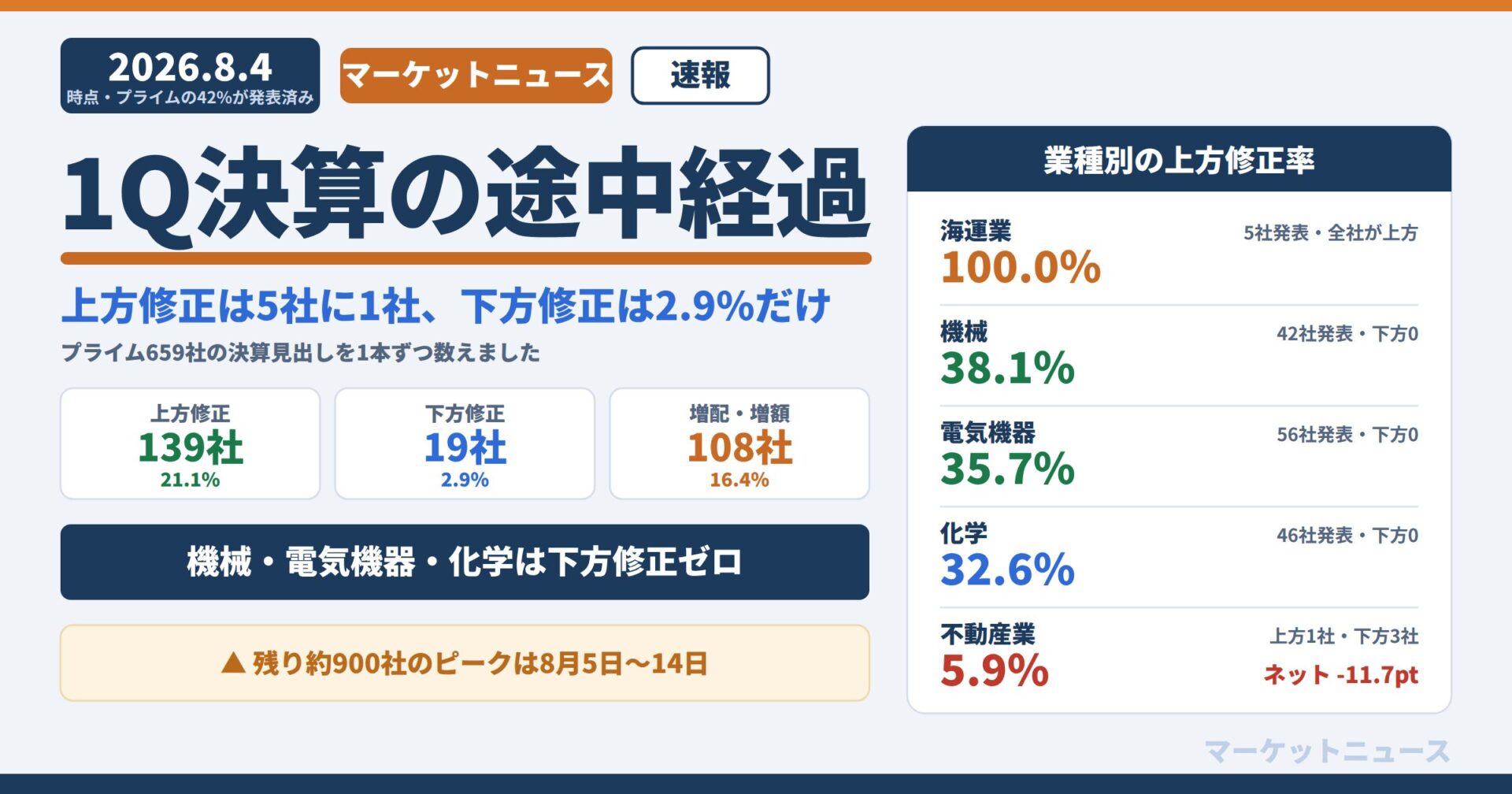Click the 5社発表・全社が上方 note
This screenshot has width=1512, height=794.
point(1331,233)
